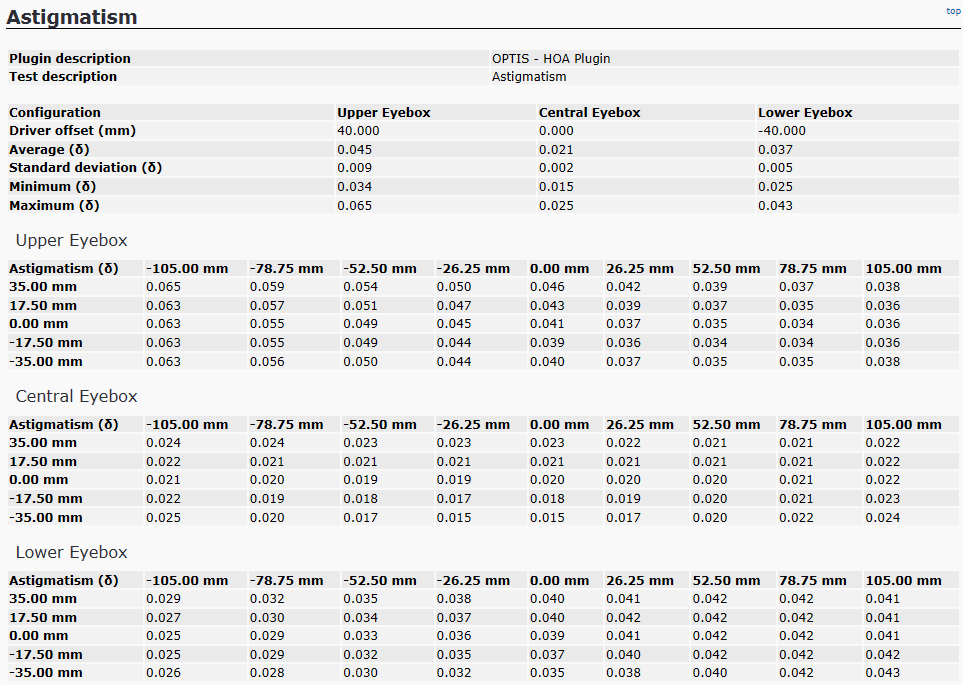This screenshot has height=685, width=963.
Task: Click the 'Average (δ)' row label
Action: [50, 150]
